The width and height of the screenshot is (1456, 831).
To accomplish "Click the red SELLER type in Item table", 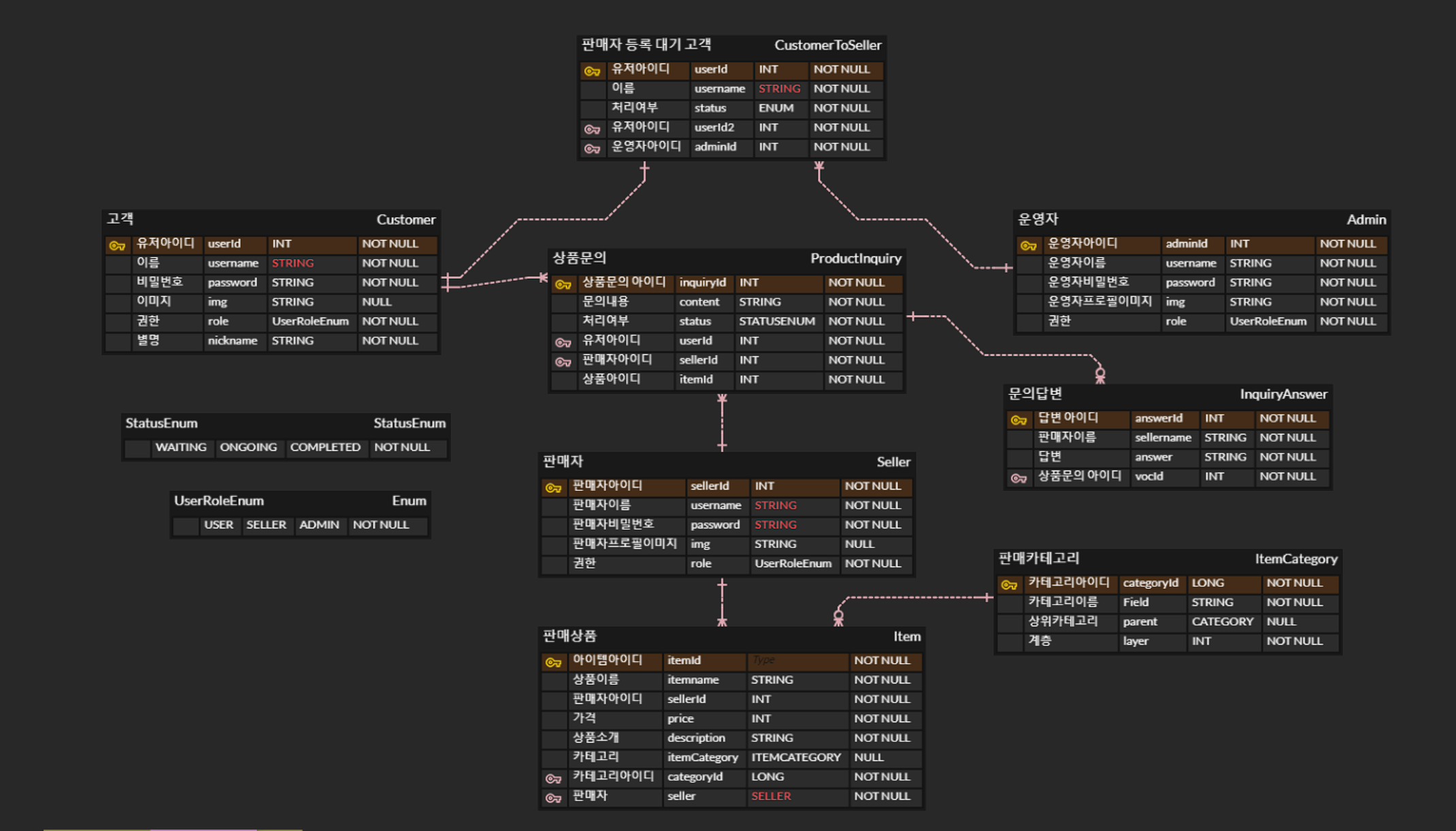I will click(771, 796).
